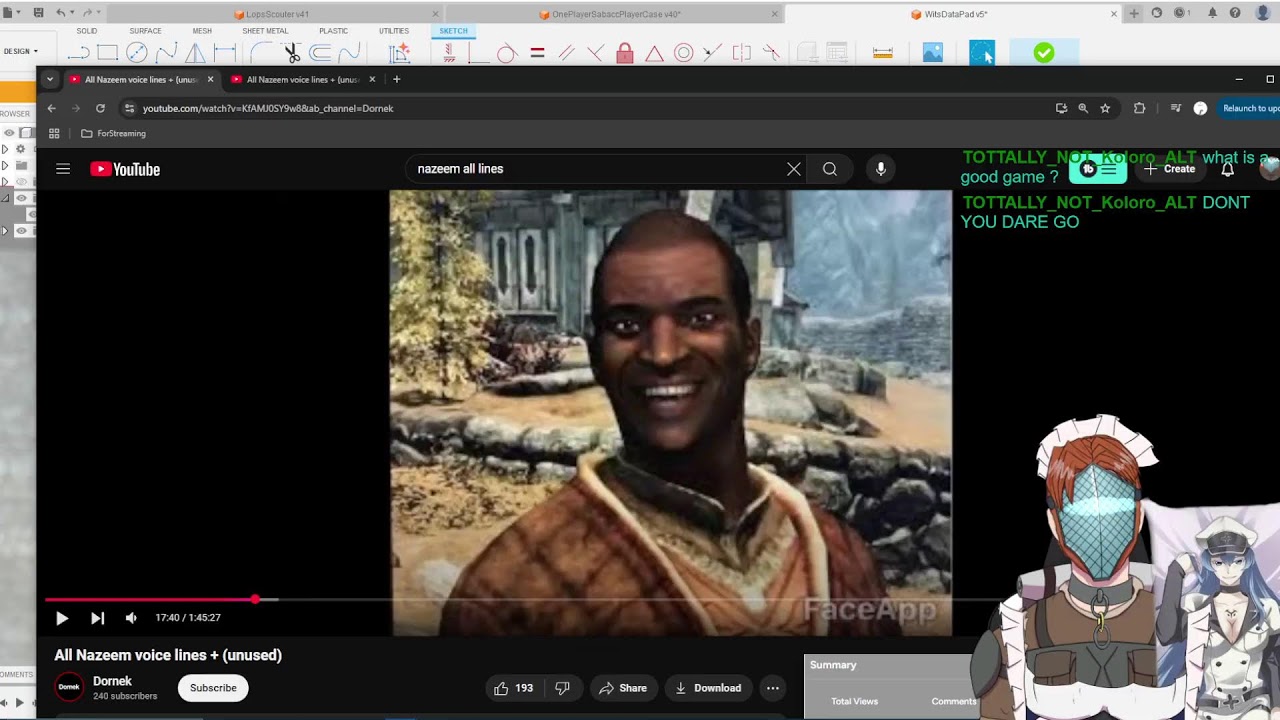
Task: Apply the Perpendicular constraint in Fusion toolbar
Action: pyautogui.click(x=596, y=53)
